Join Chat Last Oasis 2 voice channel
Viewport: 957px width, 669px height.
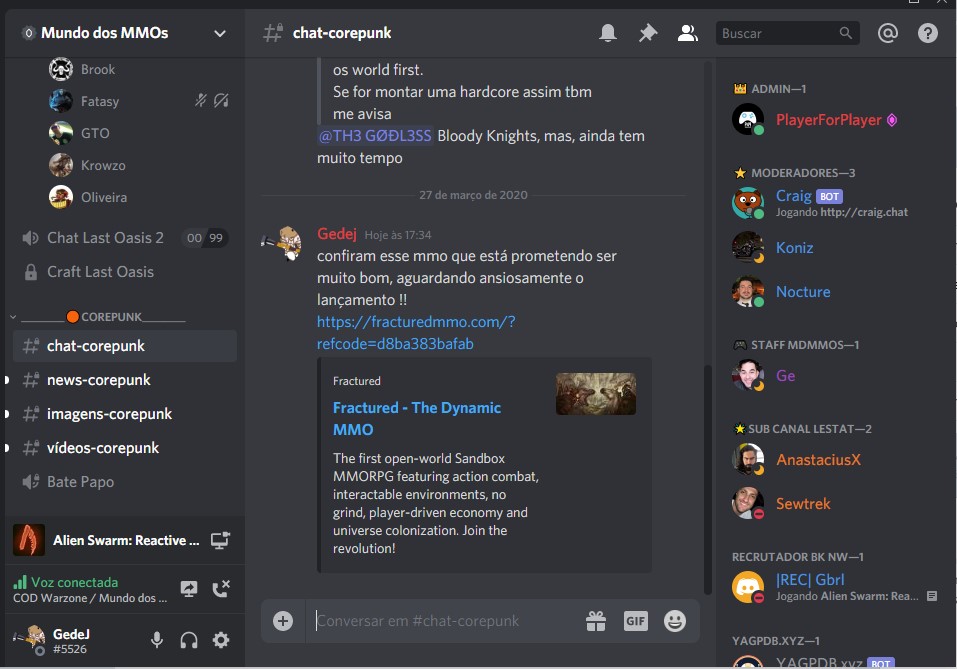pos(125,238)
